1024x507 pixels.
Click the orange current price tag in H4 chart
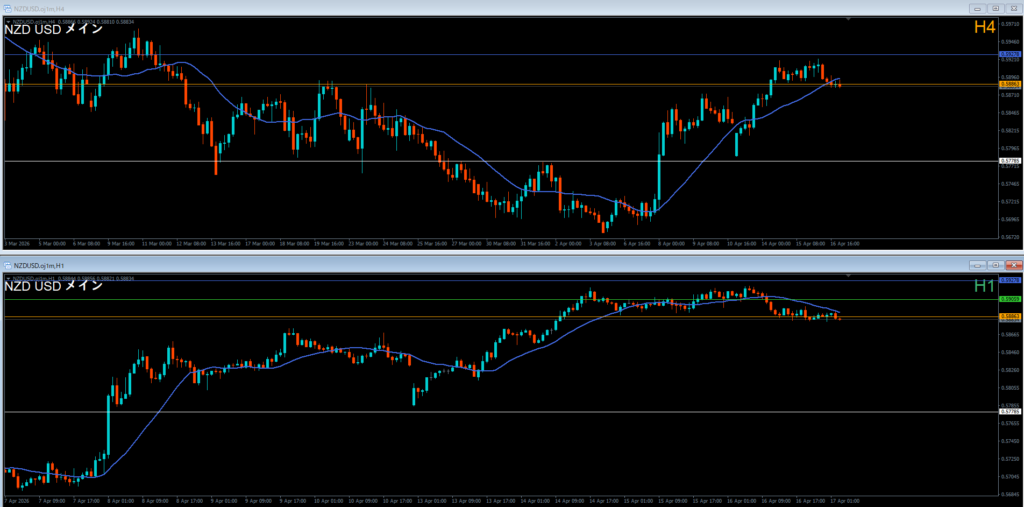[1009, 84]
